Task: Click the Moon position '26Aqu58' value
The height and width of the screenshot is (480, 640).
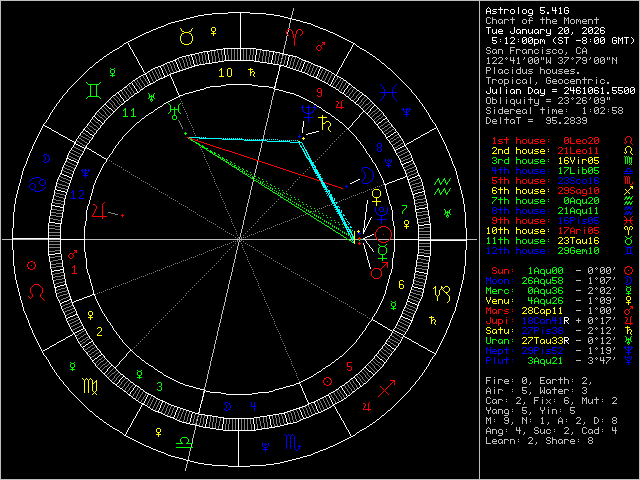Action: click(542, 281)
